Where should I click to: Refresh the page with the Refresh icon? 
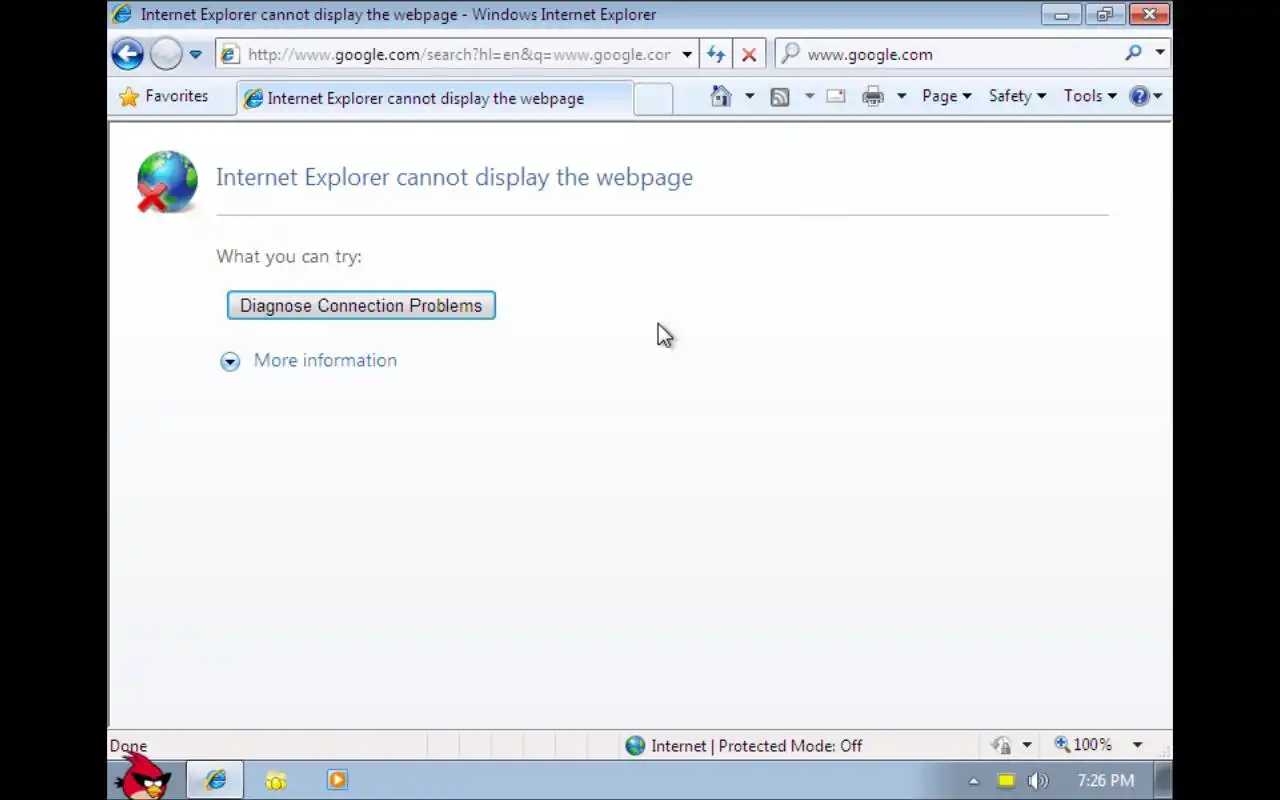pos(715,54)
